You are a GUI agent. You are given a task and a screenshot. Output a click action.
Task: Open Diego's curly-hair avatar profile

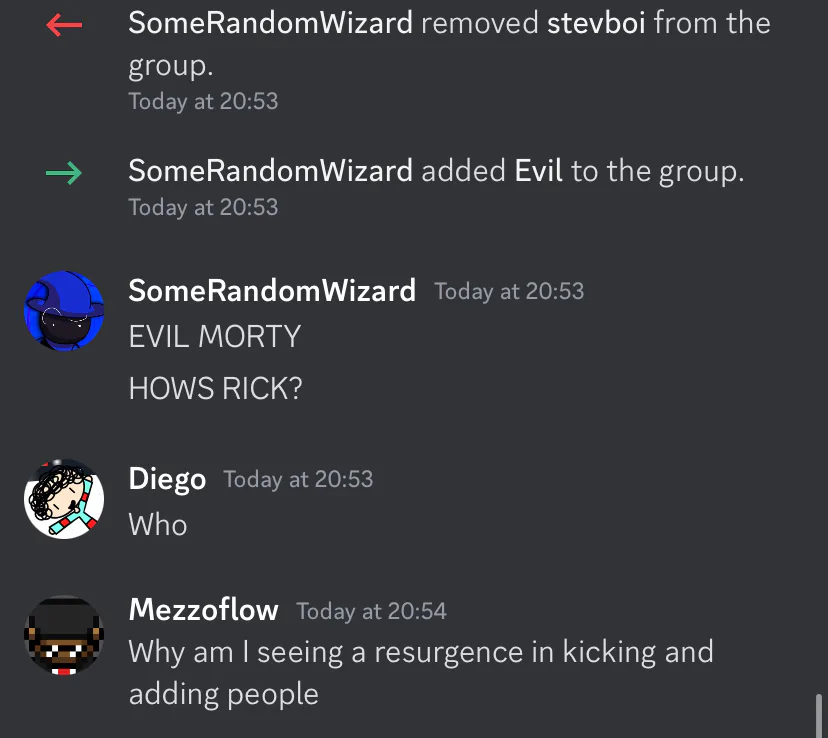click(64, 499)
